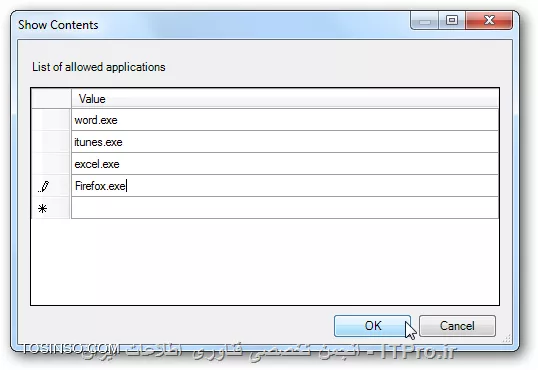Click the resize grip in dialog corner

pos(506,338)
